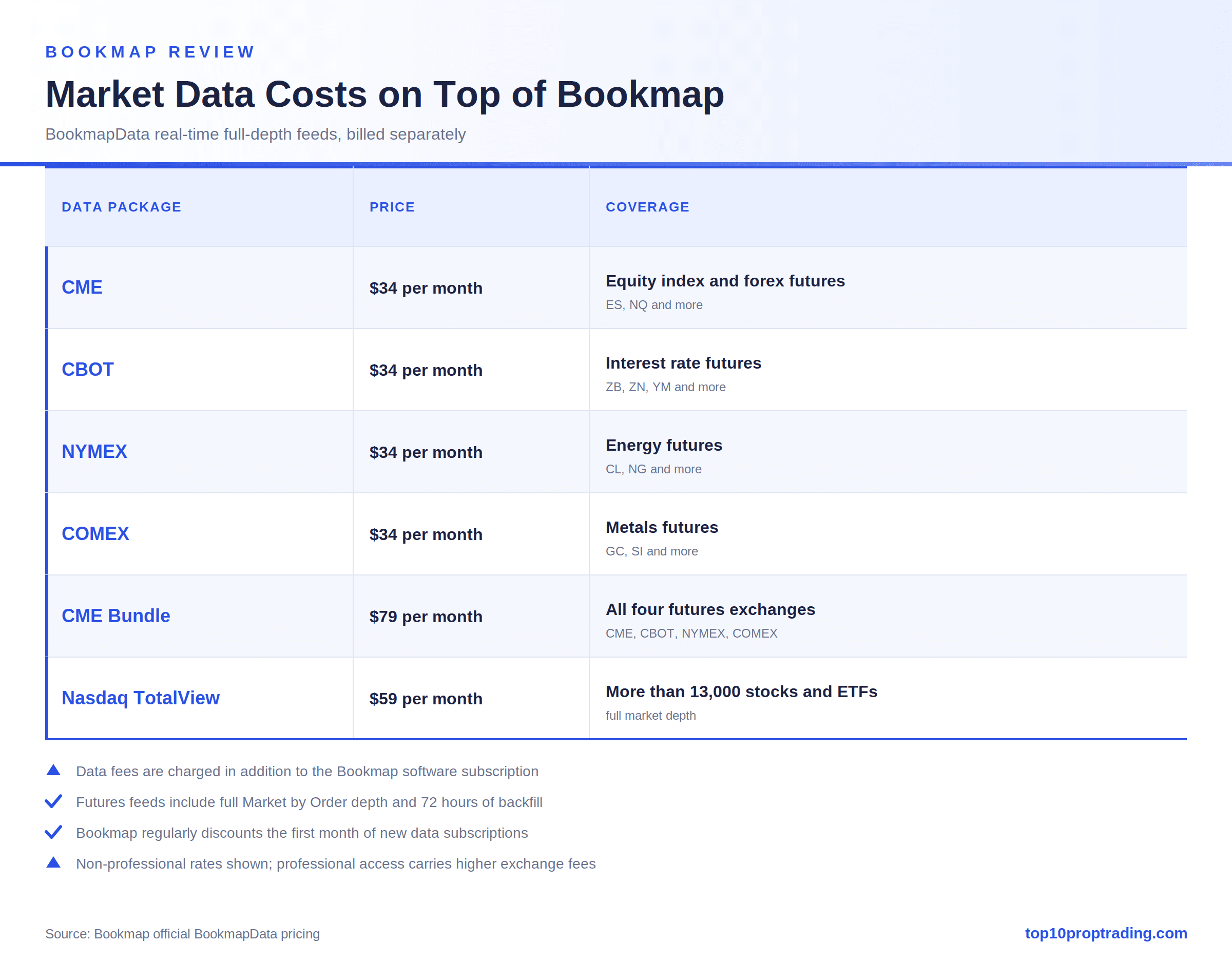
Task: Click the note 'Data fees are charged in addition'
Action: click(307, 771)
